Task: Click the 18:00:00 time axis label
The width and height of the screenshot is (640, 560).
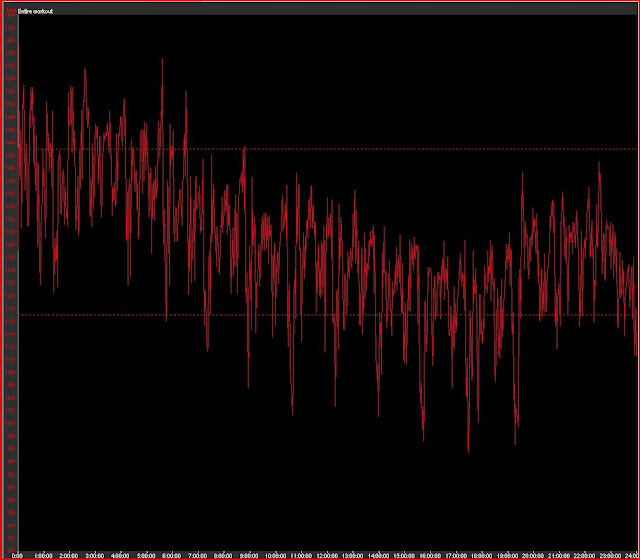Action: (482, 556)
